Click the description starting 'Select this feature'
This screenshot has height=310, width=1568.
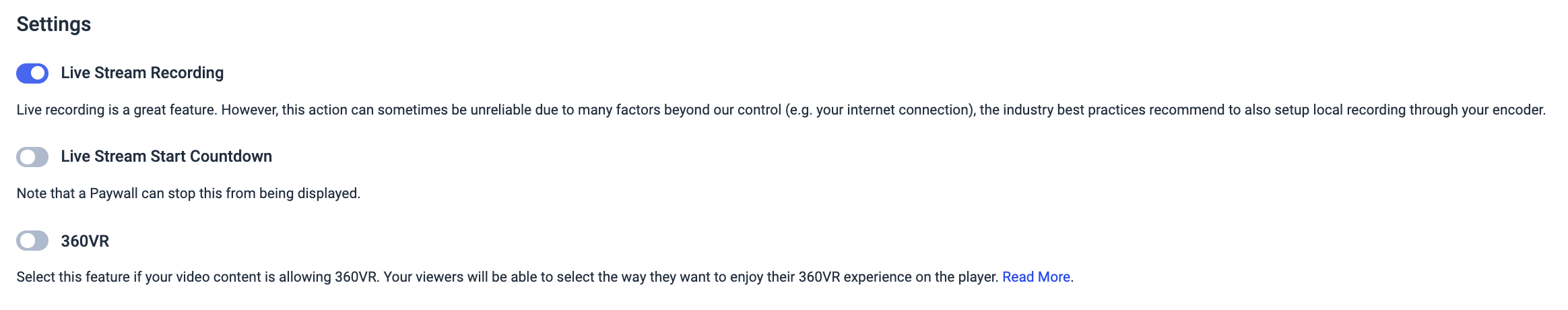coord(545,277)
